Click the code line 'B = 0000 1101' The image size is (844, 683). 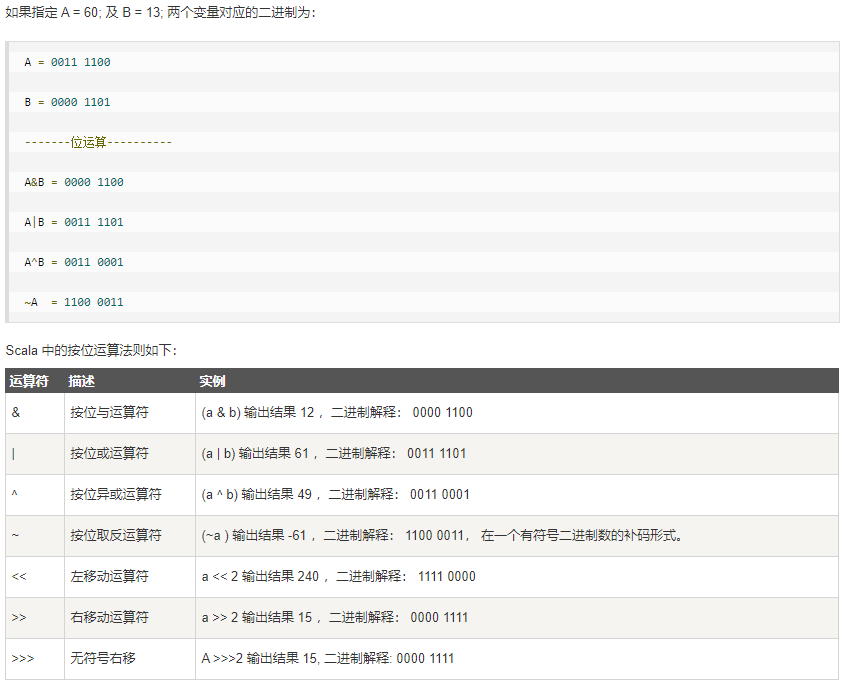click(68, 102)
